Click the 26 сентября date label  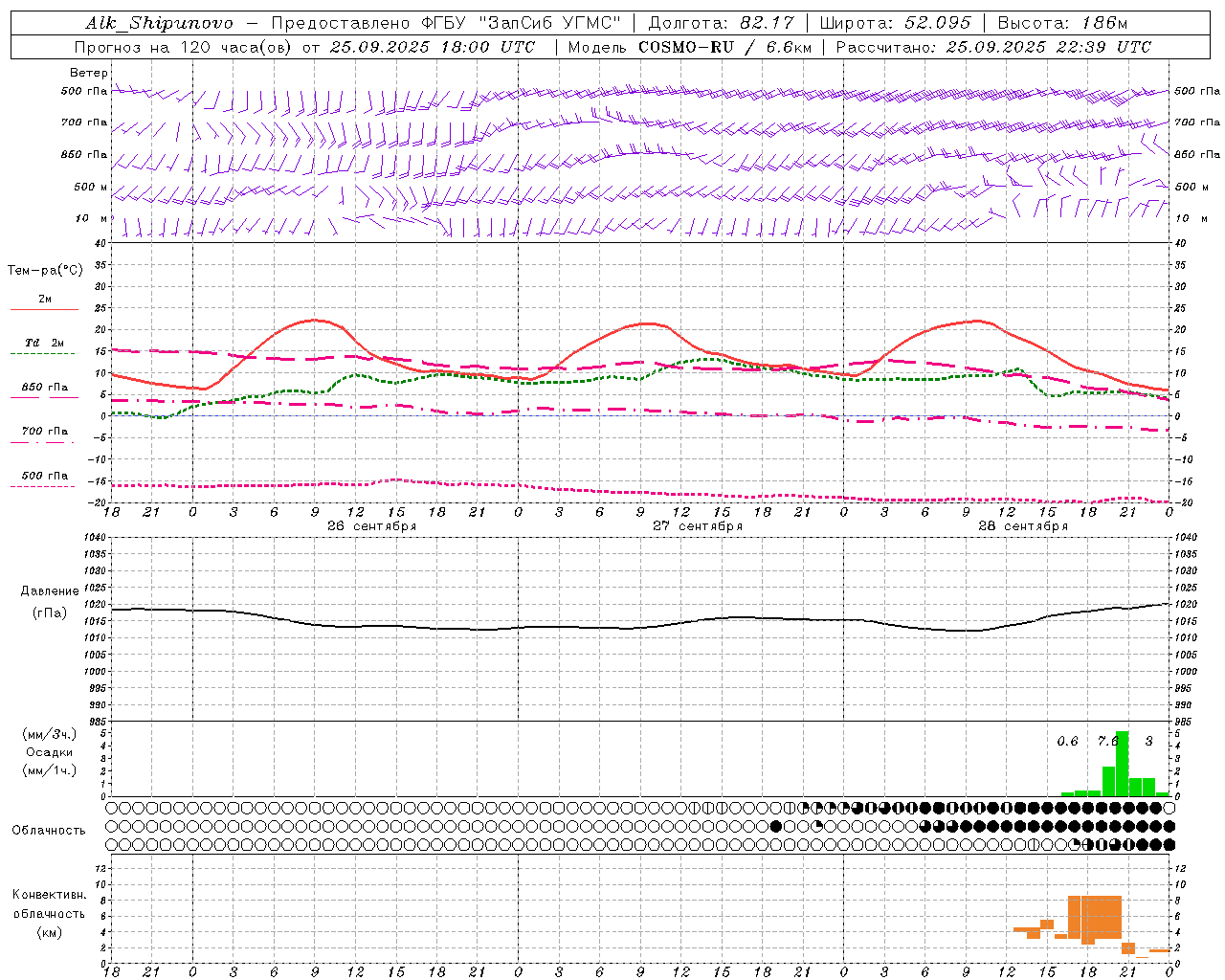371,526
